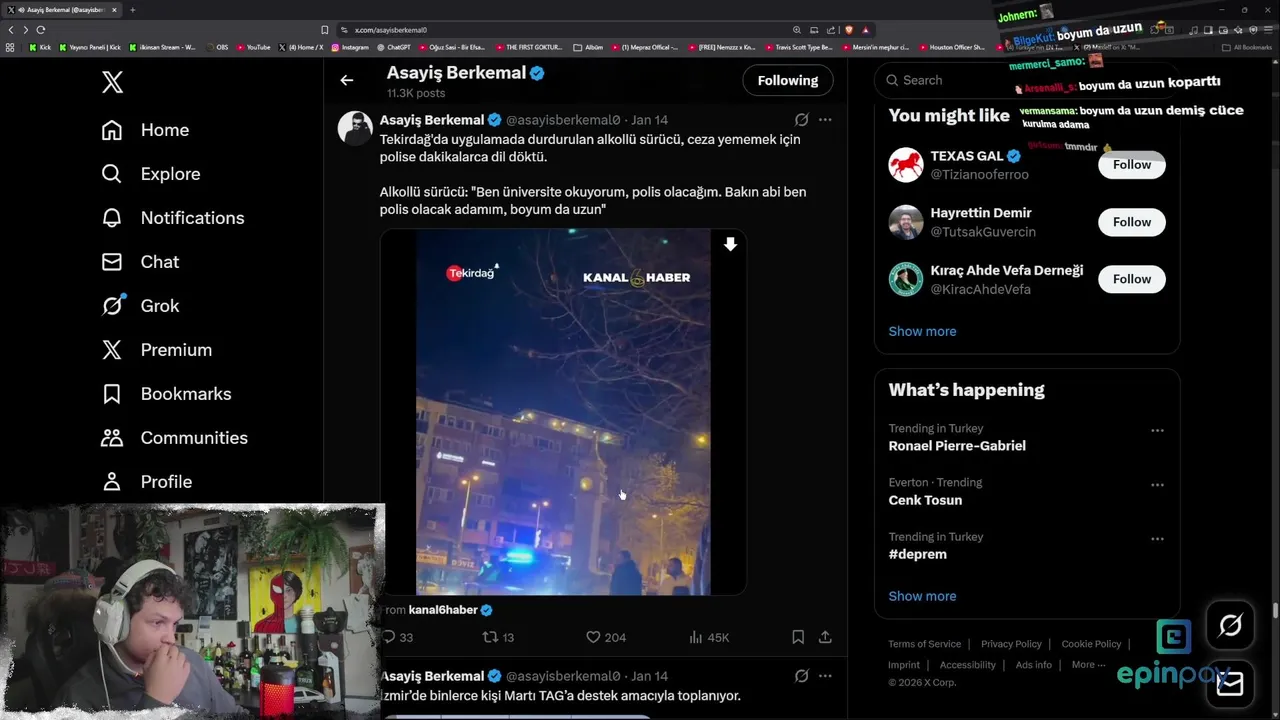Open the Premium page

click(156, 350)
